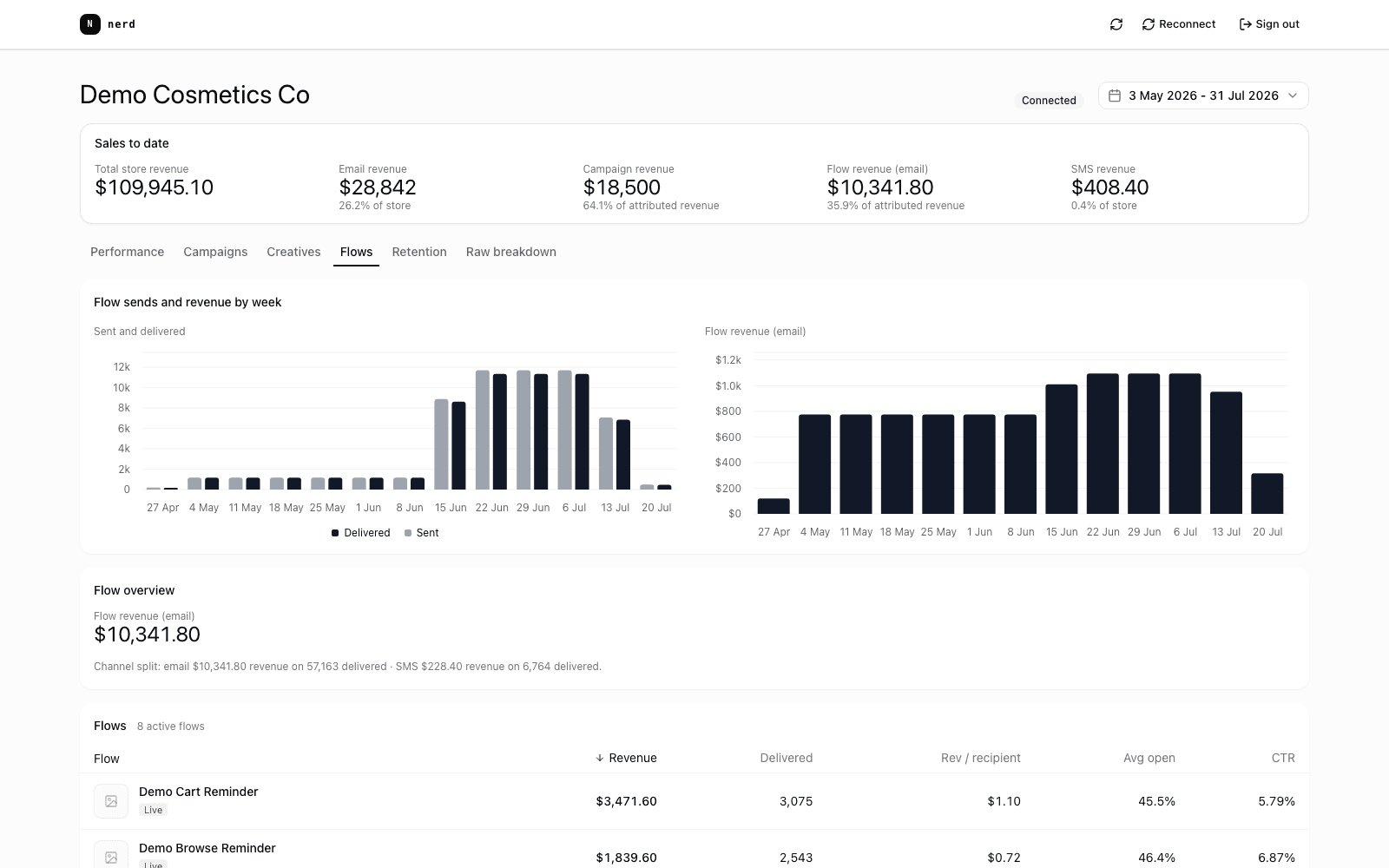Click the SMS revenue $408.40 value
This screenshot has width=1389, height=868.
(1109, 187)
